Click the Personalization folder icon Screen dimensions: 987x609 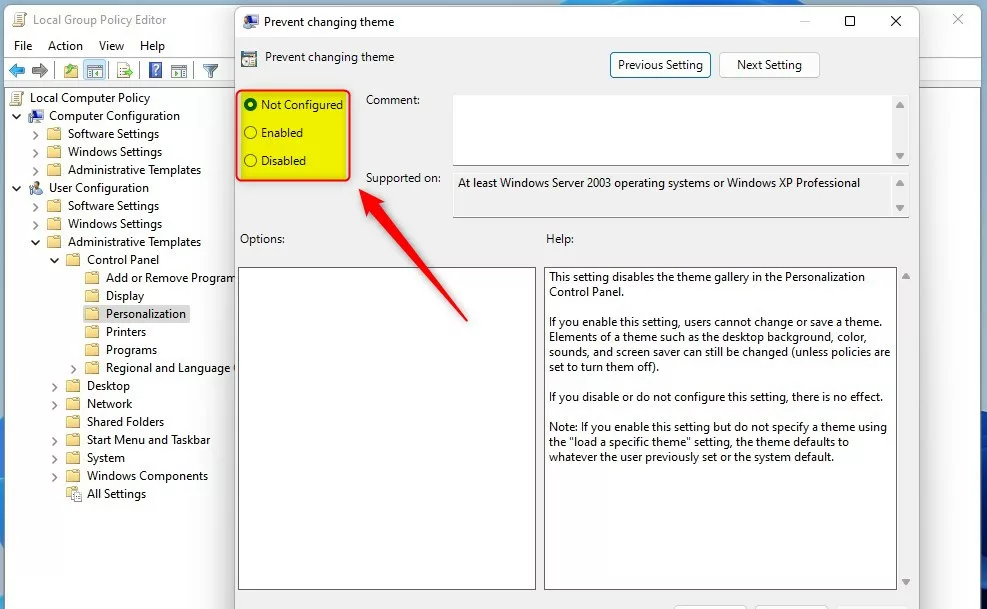click(93, 314)
